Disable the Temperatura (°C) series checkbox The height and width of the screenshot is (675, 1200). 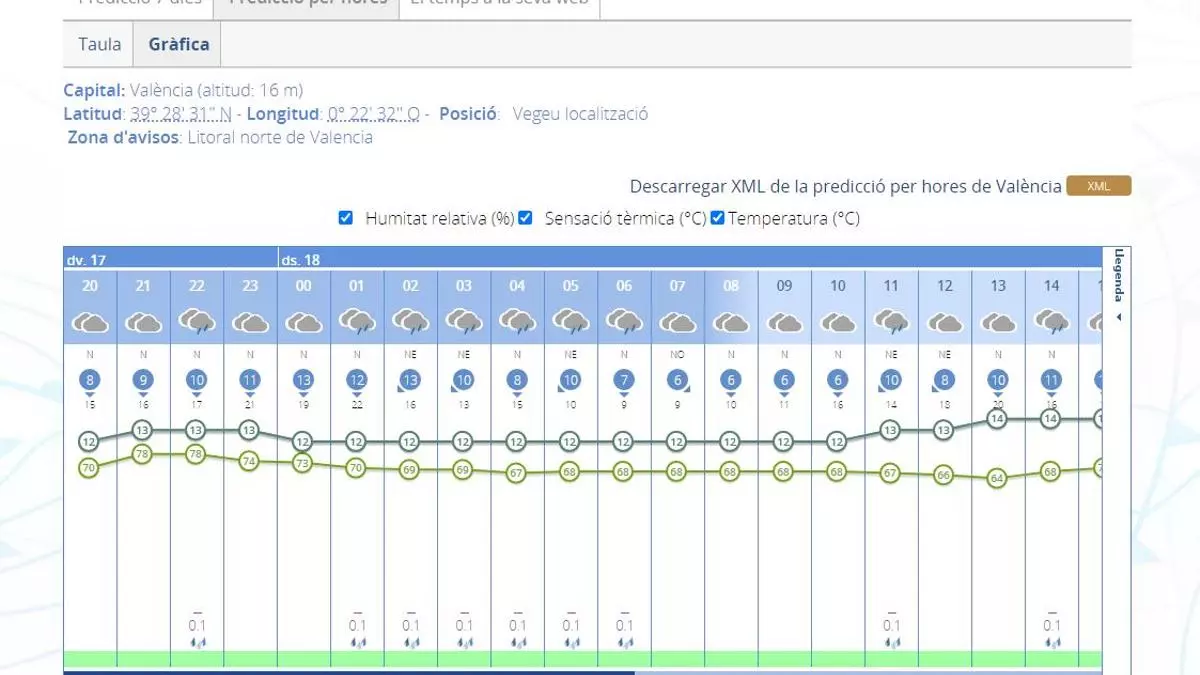point(717,218)
